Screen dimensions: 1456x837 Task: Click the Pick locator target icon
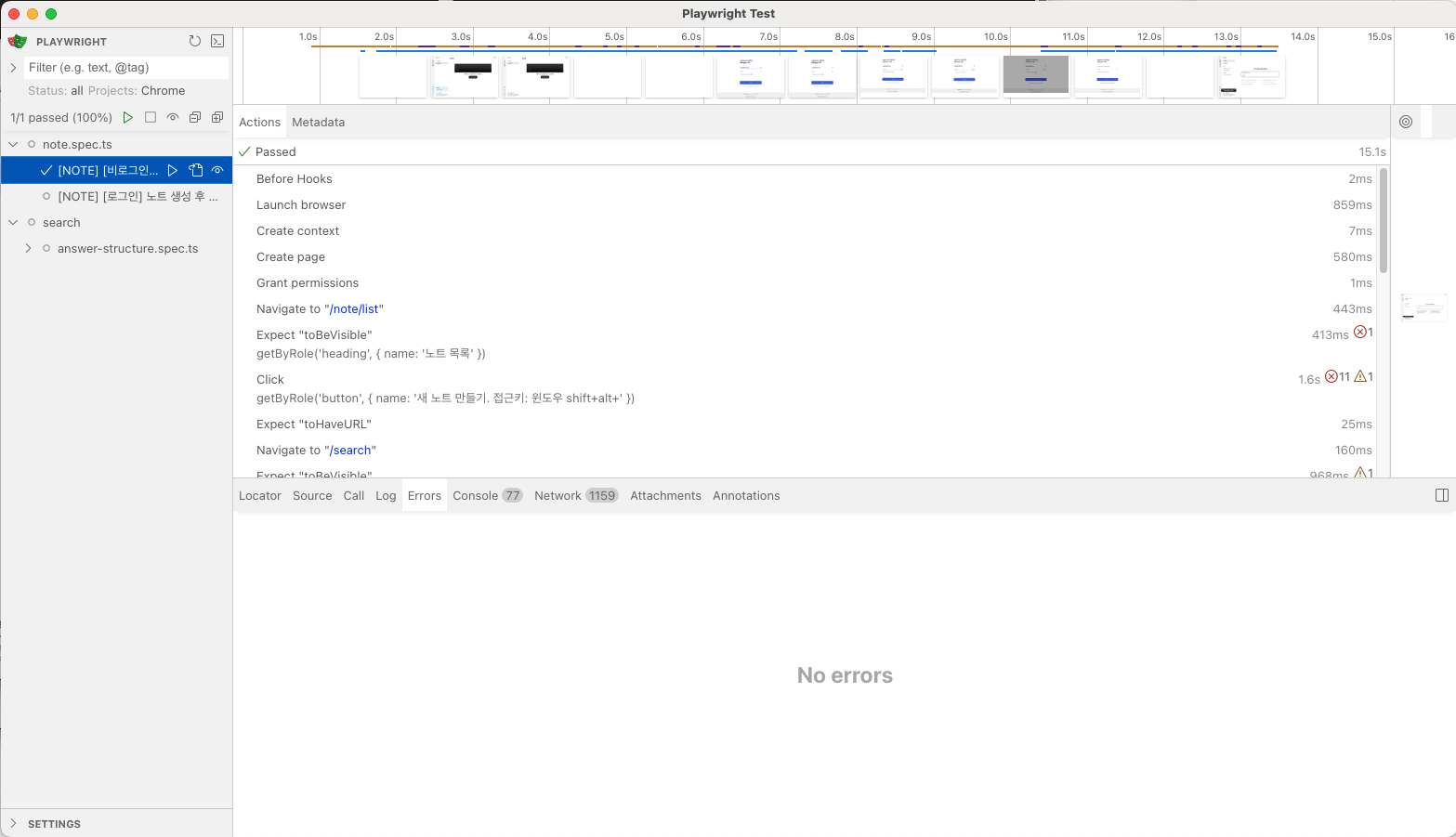tap(1406, 122)
